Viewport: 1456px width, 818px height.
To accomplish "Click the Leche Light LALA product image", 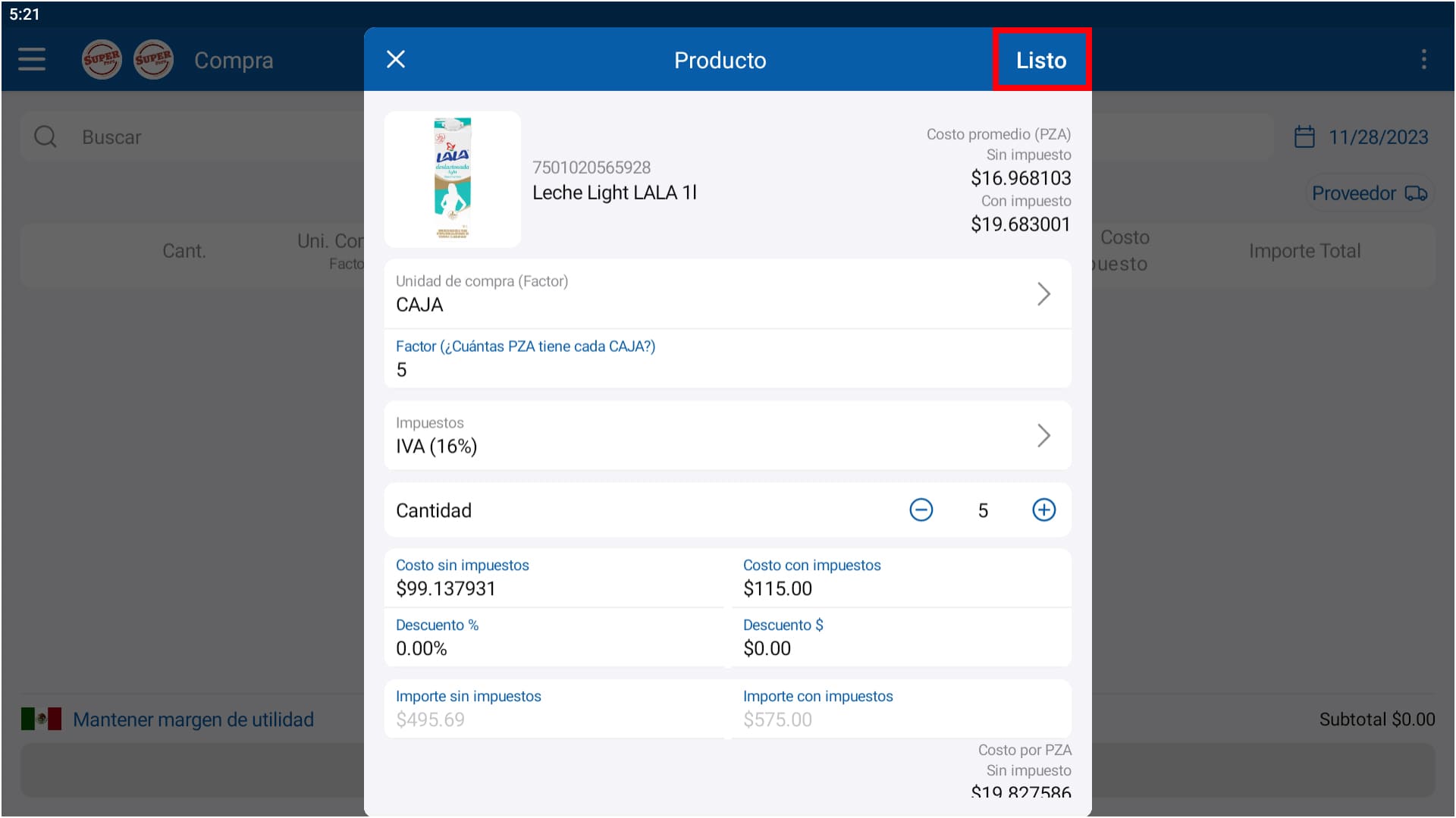I will [453, 179].
